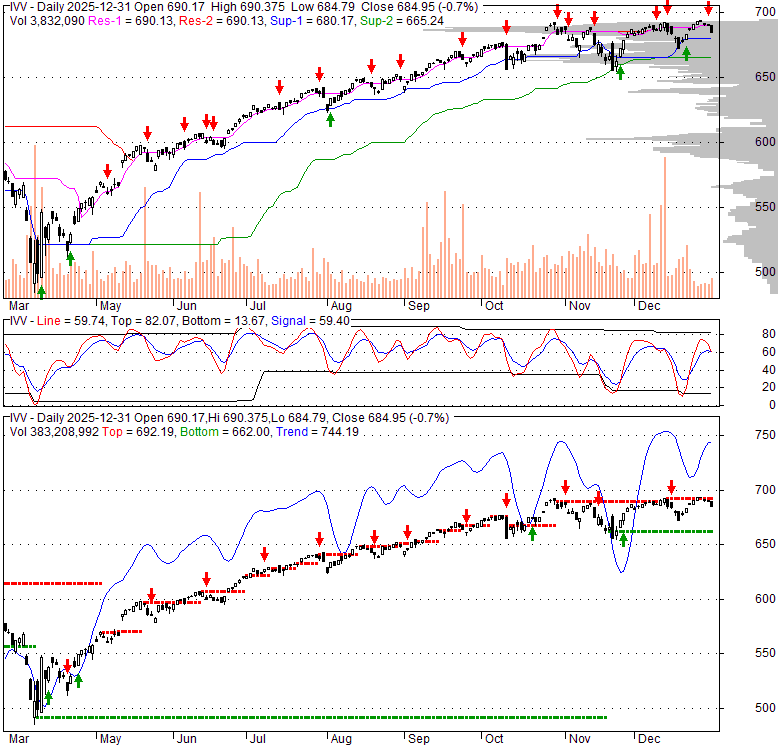Screen dimensions: 780x745
Task: Click the Signal = 59.40 oscillator value
Action: 310,321
